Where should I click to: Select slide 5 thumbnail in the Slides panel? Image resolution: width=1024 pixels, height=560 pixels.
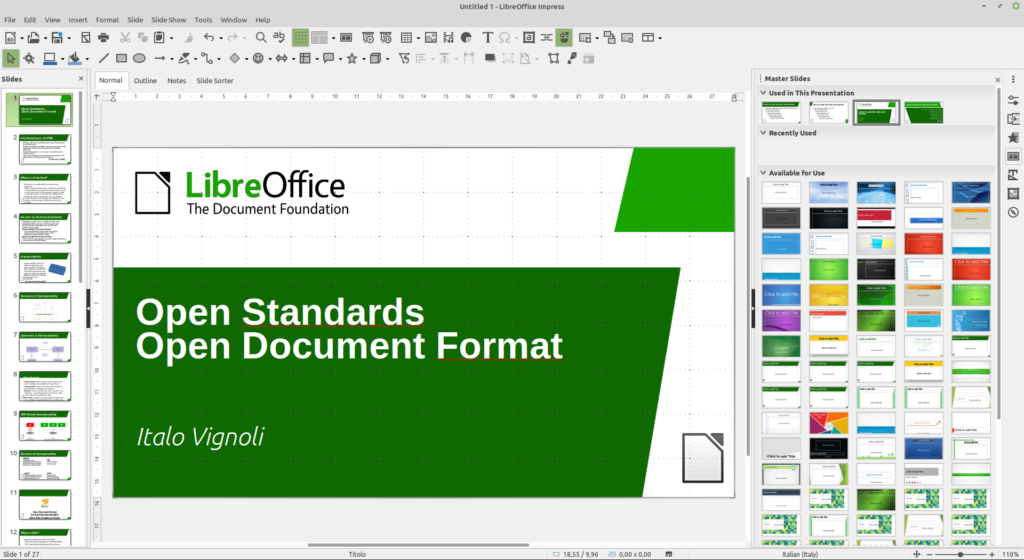(44, 268)
